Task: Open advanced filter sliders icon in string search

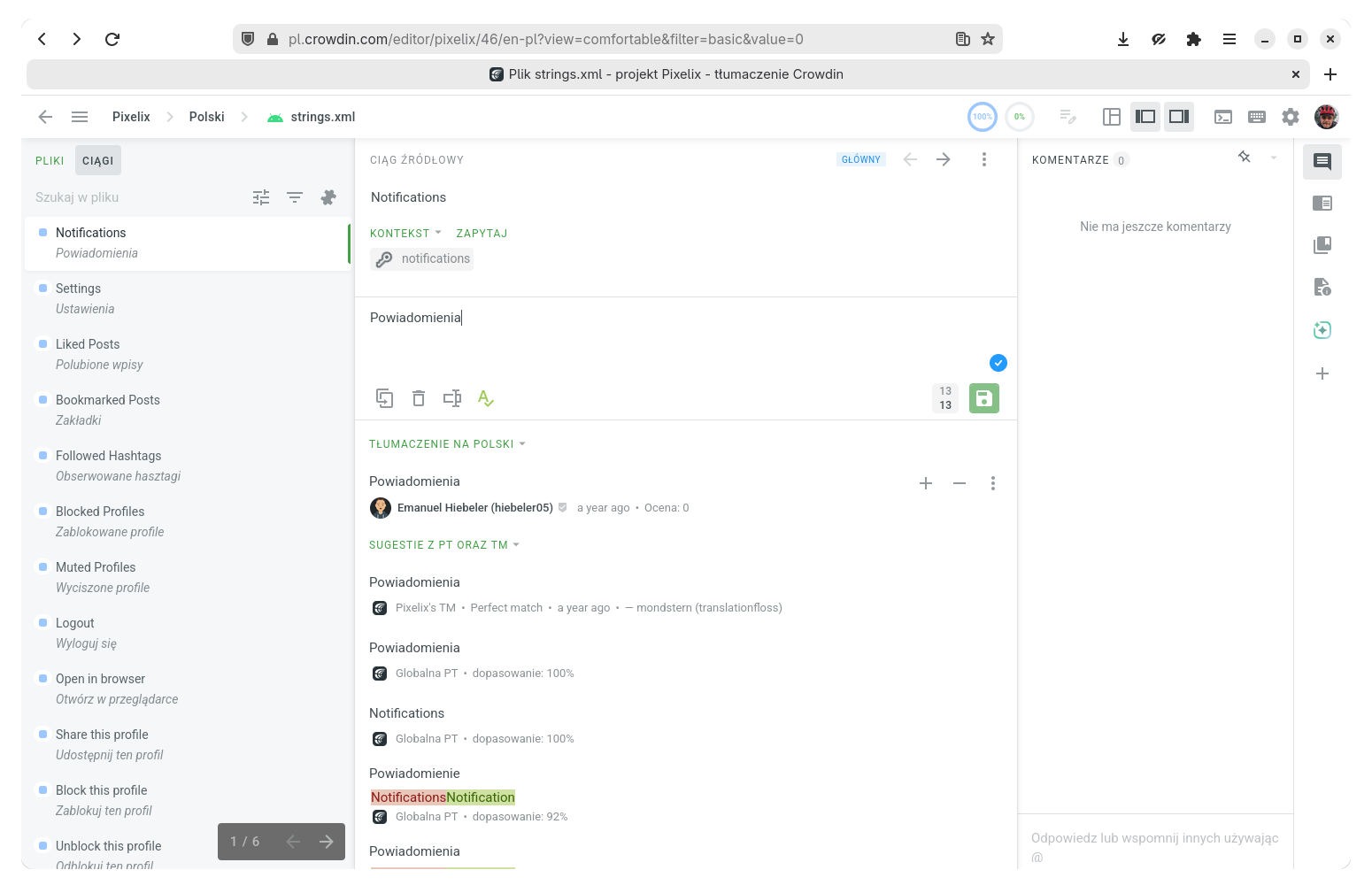Action: (261, 197)
